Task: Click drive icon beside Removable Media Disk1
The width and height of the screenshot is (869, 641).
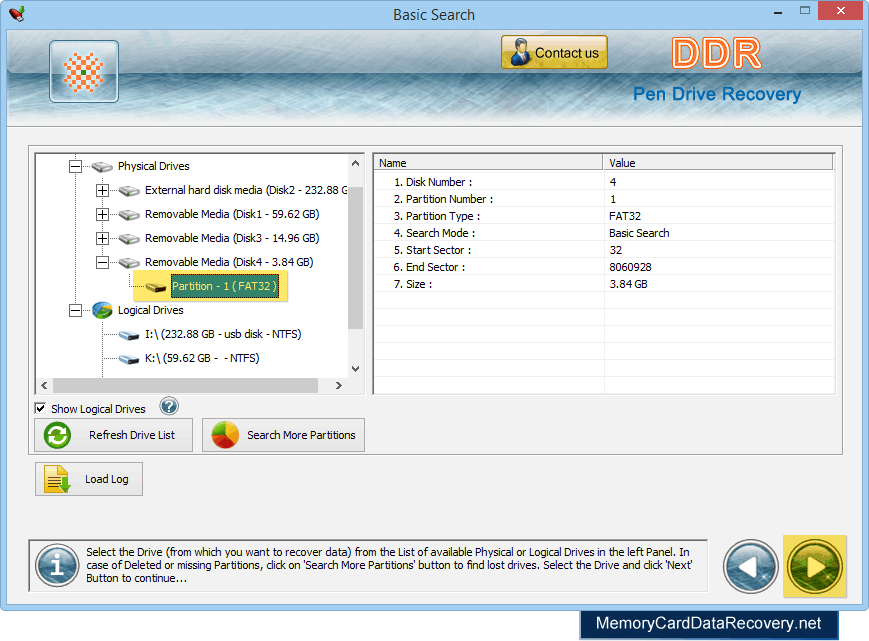Action: click(x=129, y=214)
